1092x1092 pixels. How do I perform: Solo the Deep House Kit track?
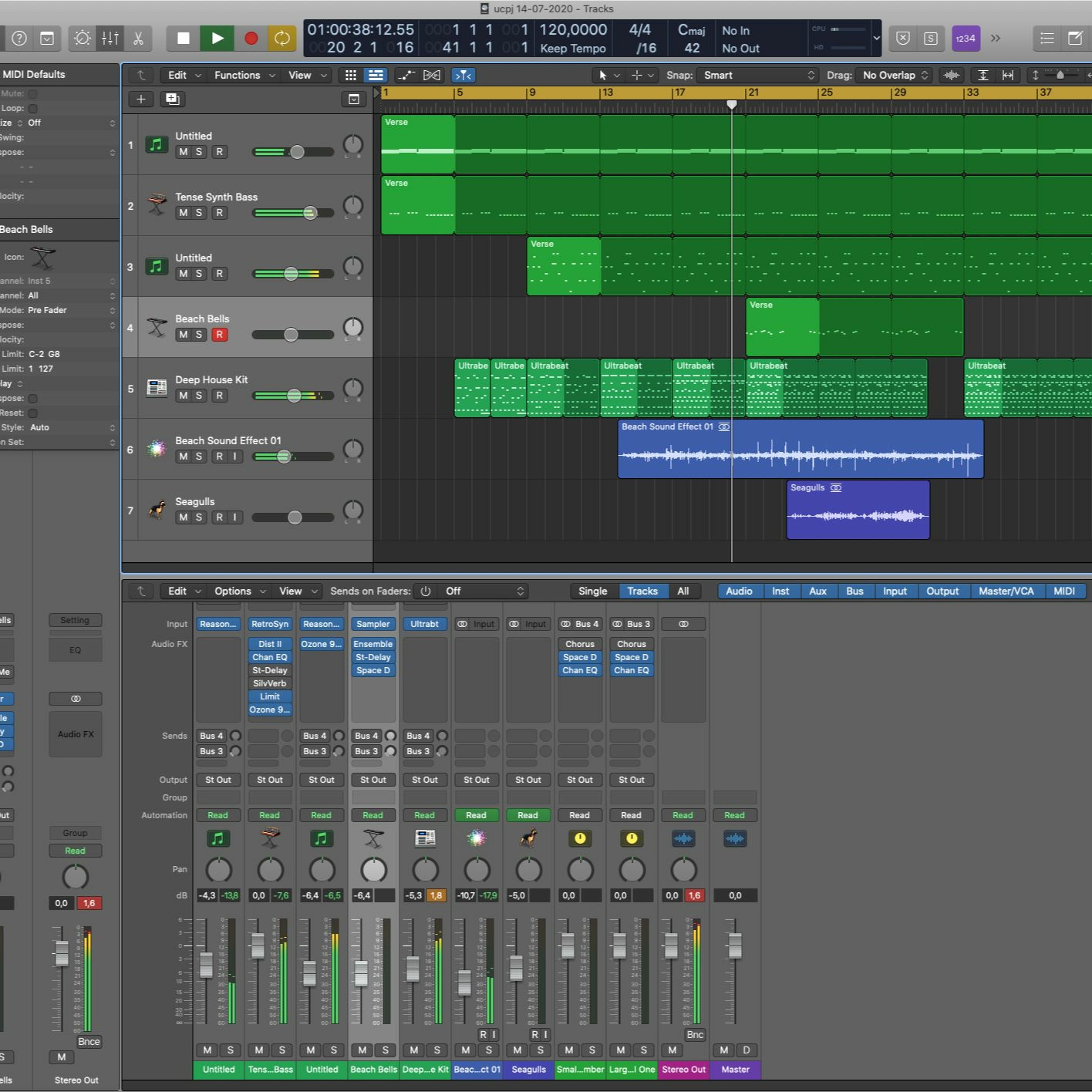click(198, 396)
